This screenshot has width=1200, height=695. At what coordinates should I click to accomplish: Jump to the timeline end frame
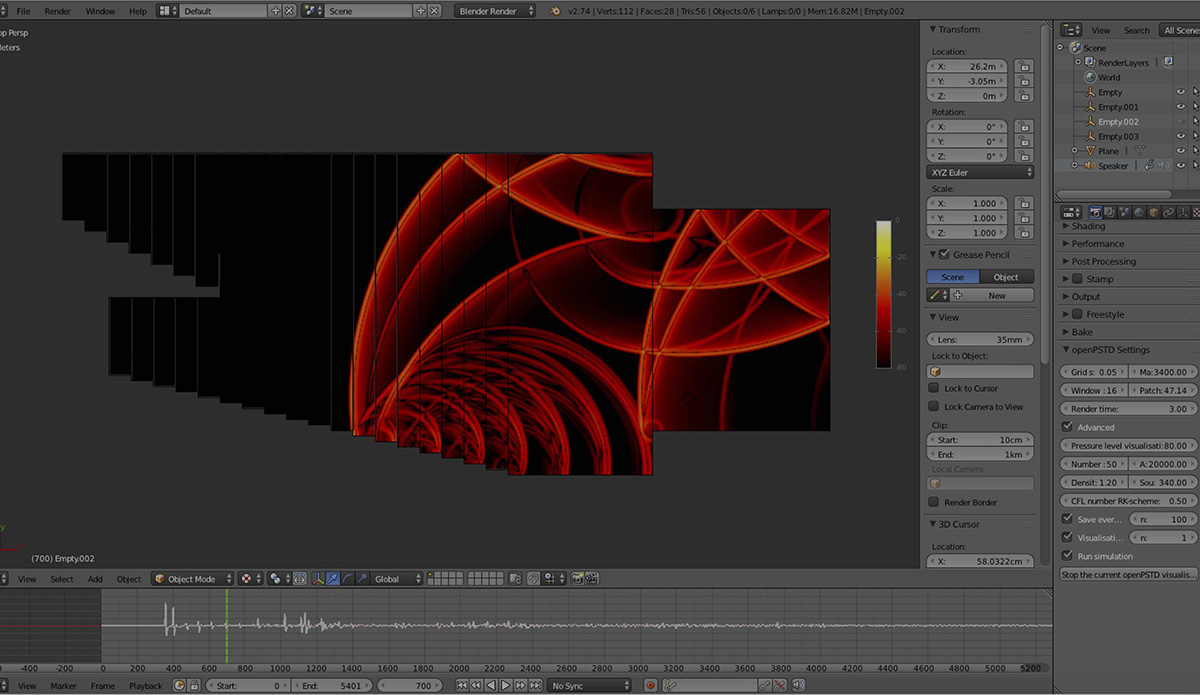tap(534, 686)
